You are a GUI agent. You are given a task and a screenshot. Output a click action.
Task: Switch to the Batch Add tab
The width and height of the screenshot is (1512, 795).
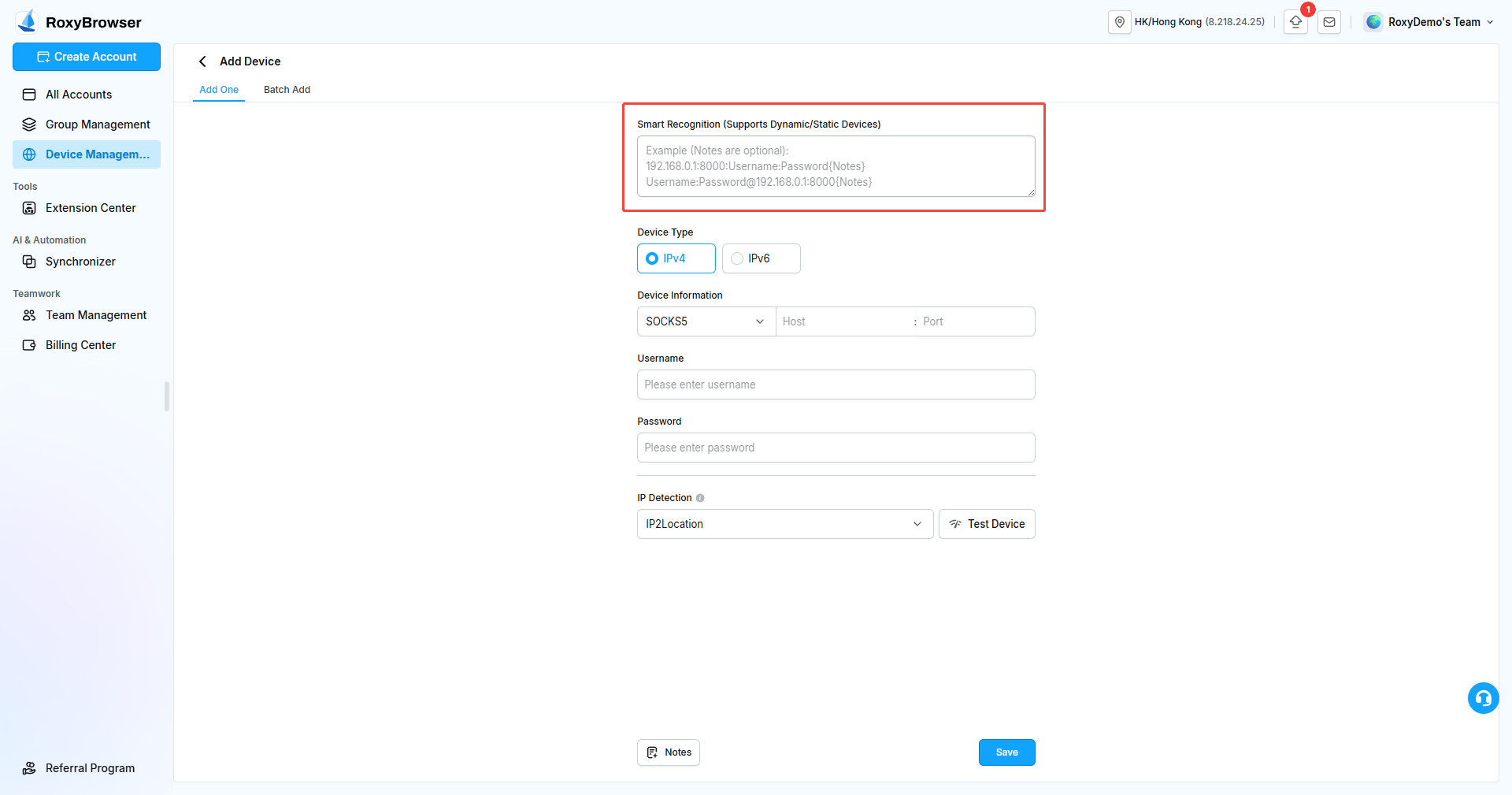[x=287, y=90]
